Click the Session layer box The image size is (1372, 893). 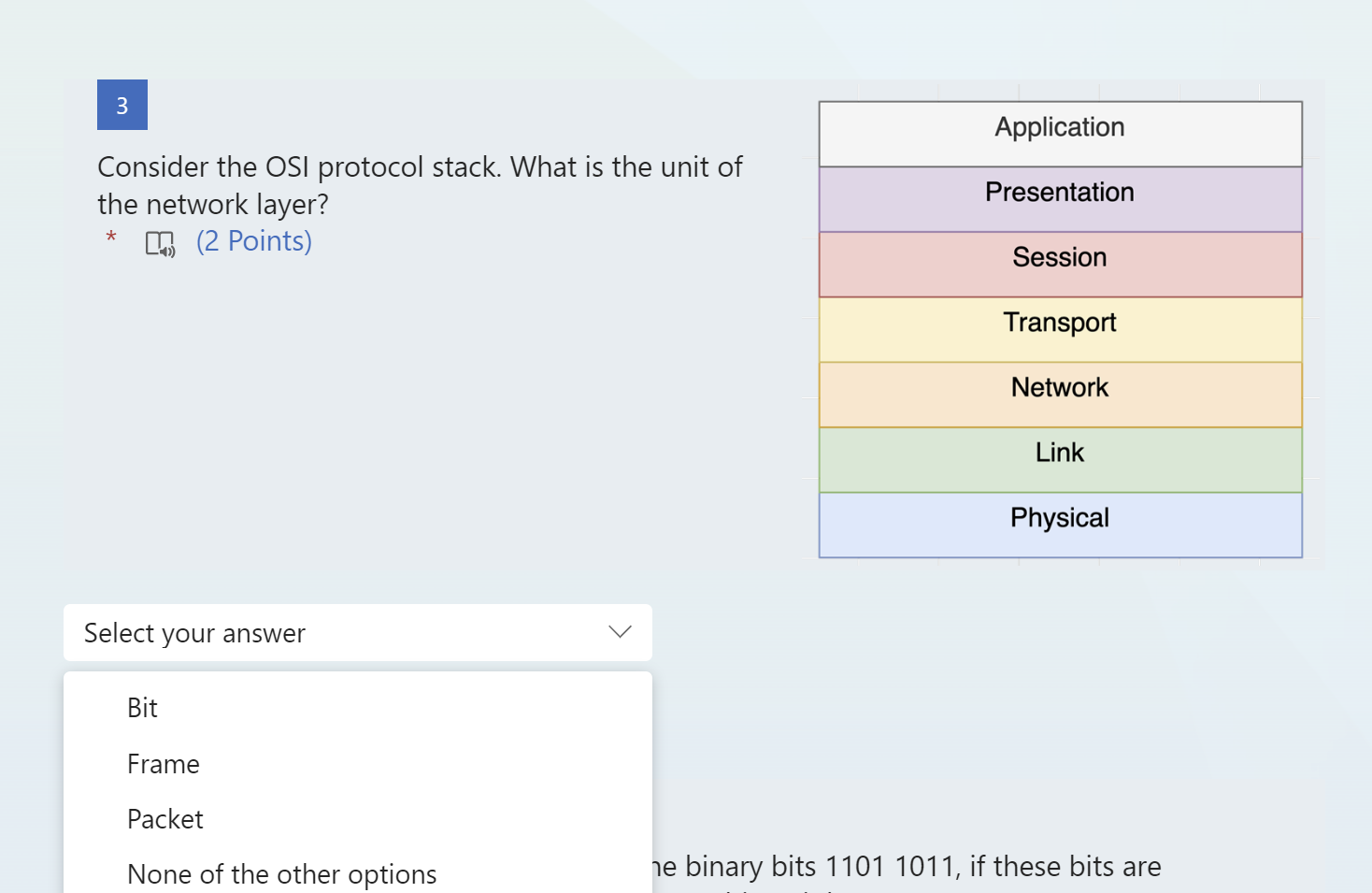coord(1060,257)
